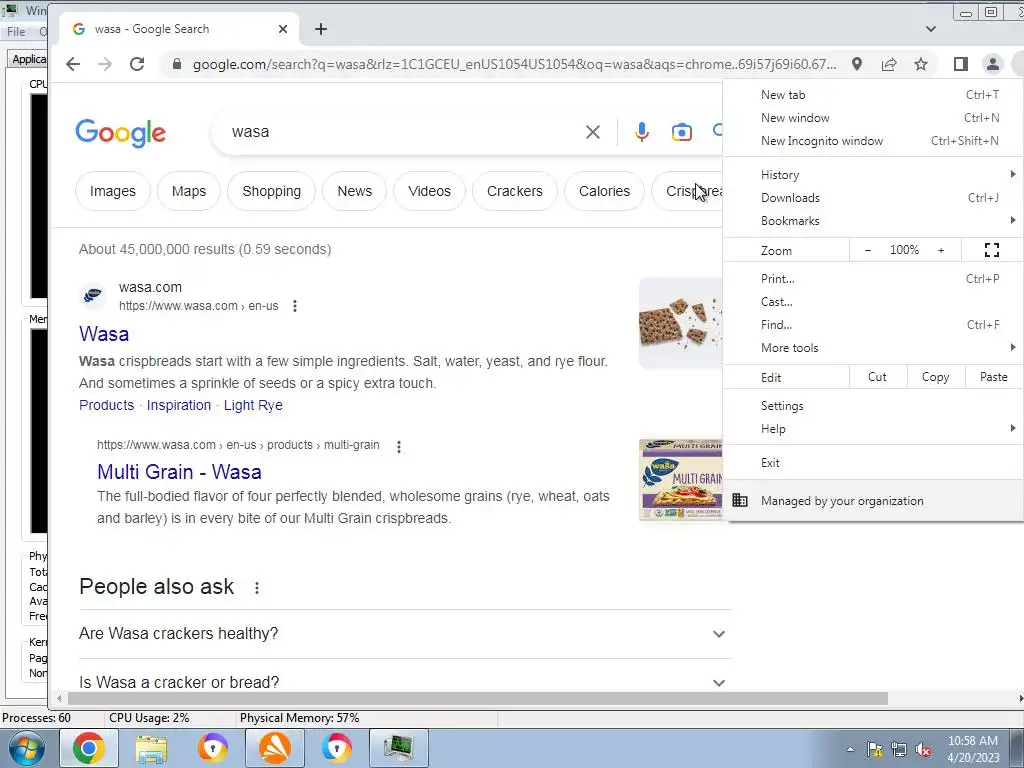The width and height of the screenshot is (1024, 768).
Task: Share this page via the share icon
Action: coord(889,64)
